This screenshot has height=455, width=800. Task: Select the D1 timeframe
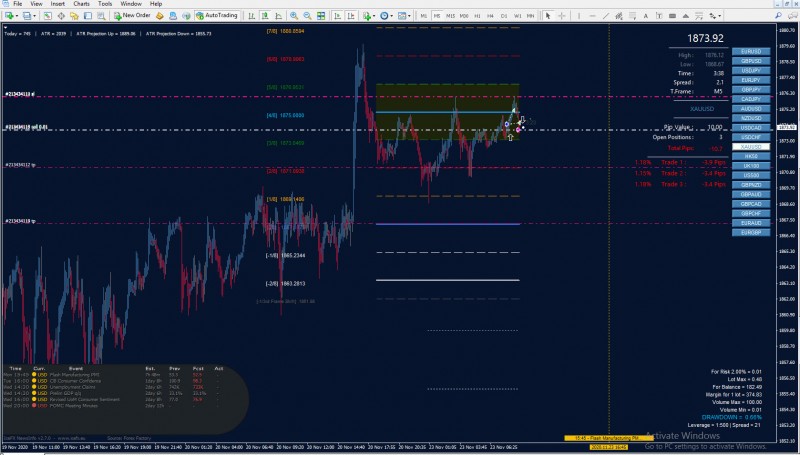click(504, 16)
